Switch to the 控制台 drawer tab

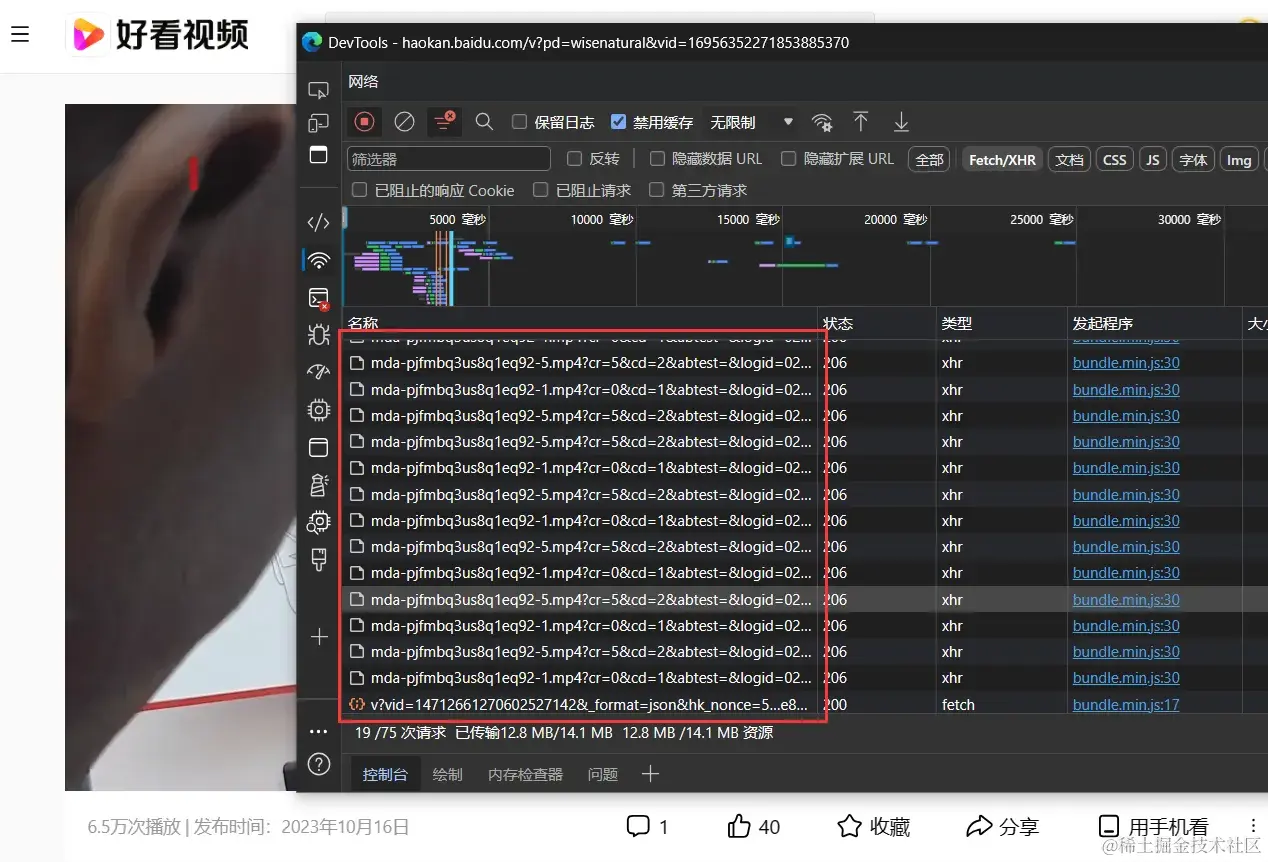pos(385,774)
